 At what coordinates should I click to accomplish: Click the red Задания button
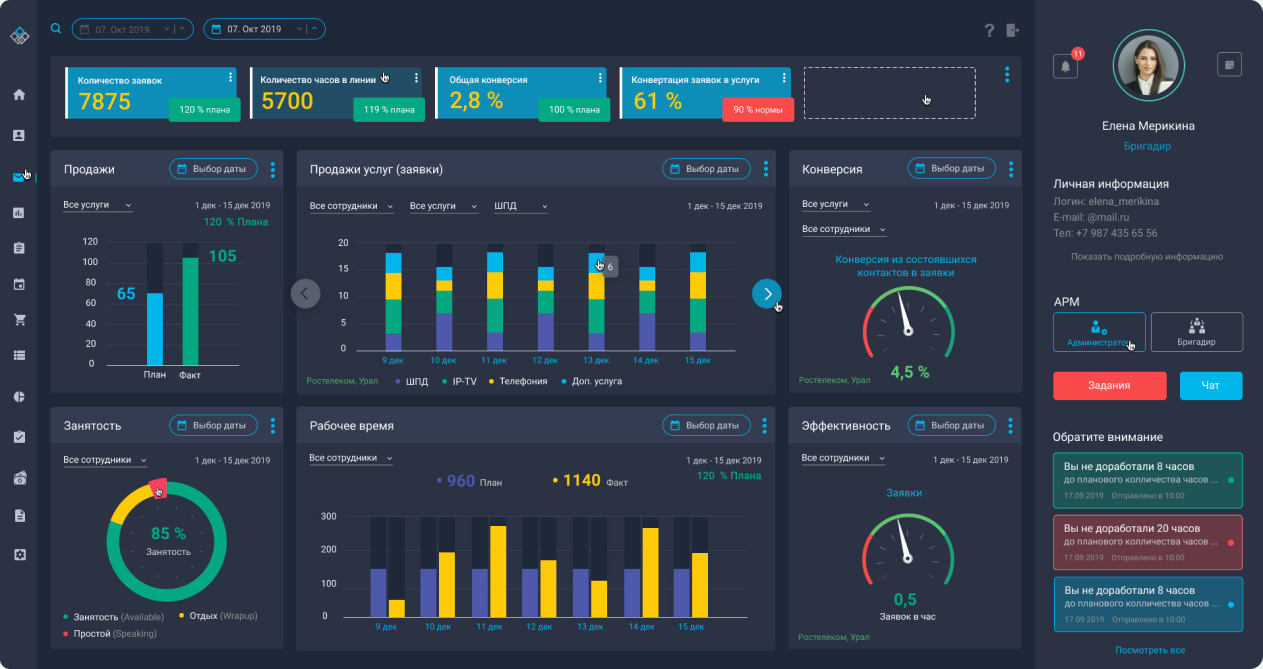click(1110, 386)
